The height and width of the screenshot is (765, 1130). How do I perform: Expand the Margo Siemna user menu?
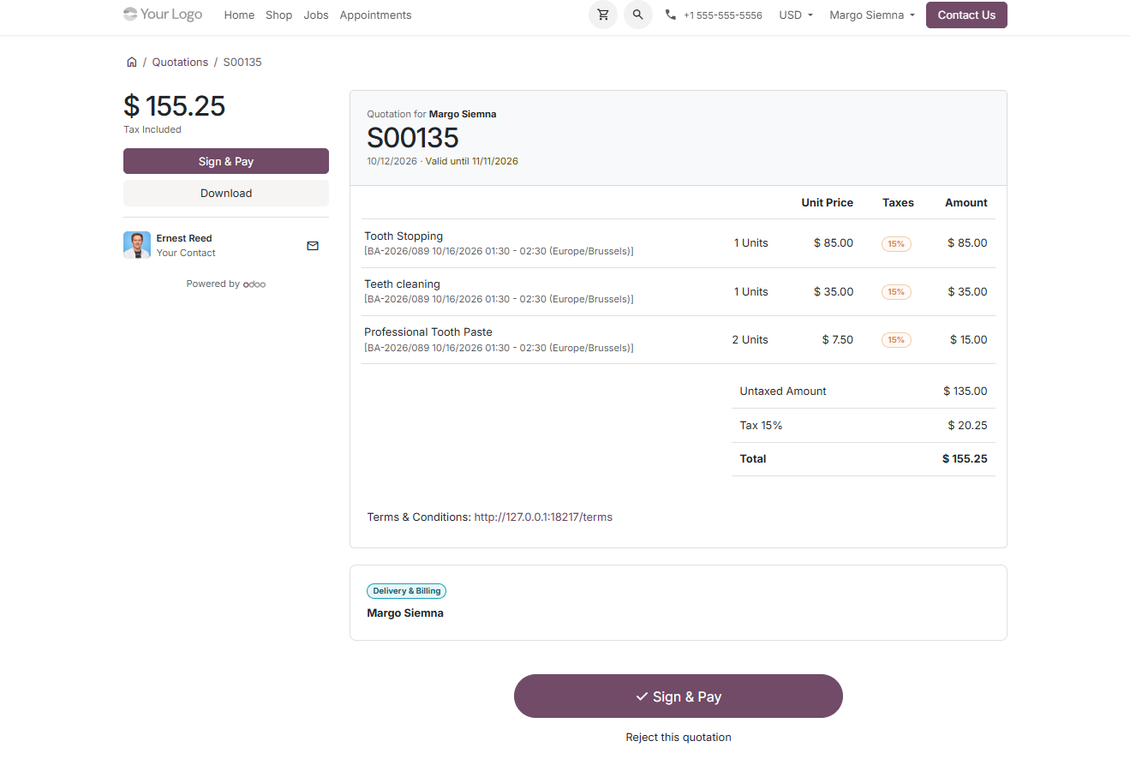[872, 15]
